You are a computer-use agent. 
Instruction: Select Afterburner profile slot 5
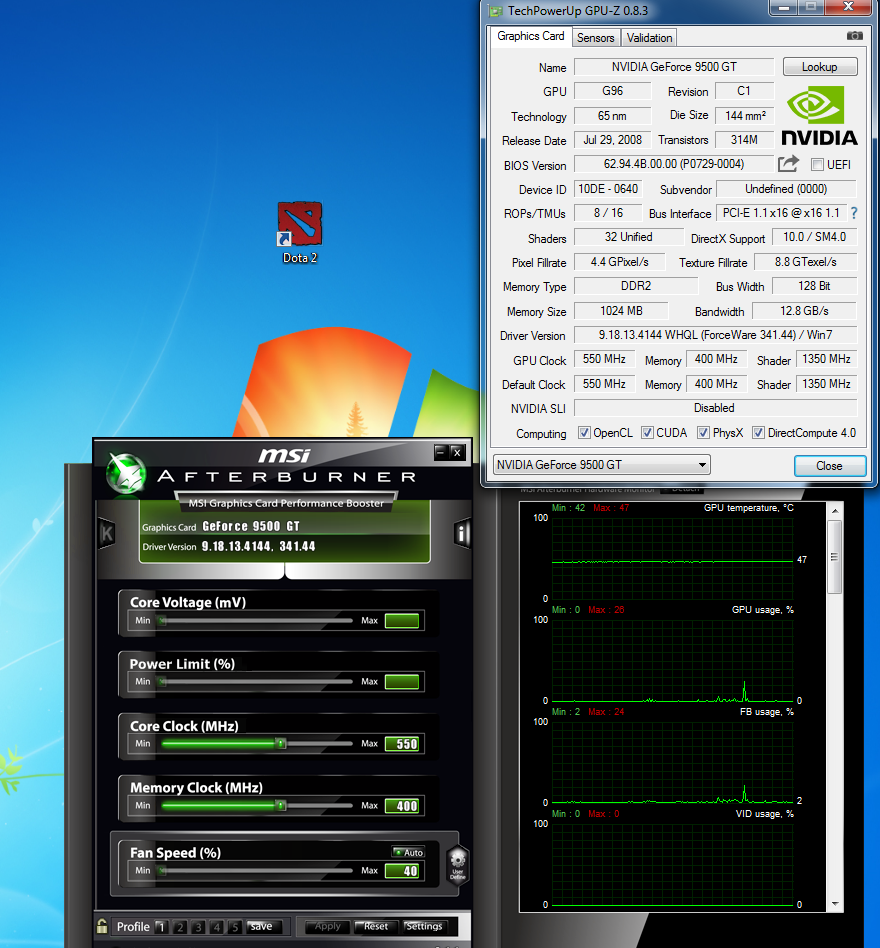click(236, 927)
